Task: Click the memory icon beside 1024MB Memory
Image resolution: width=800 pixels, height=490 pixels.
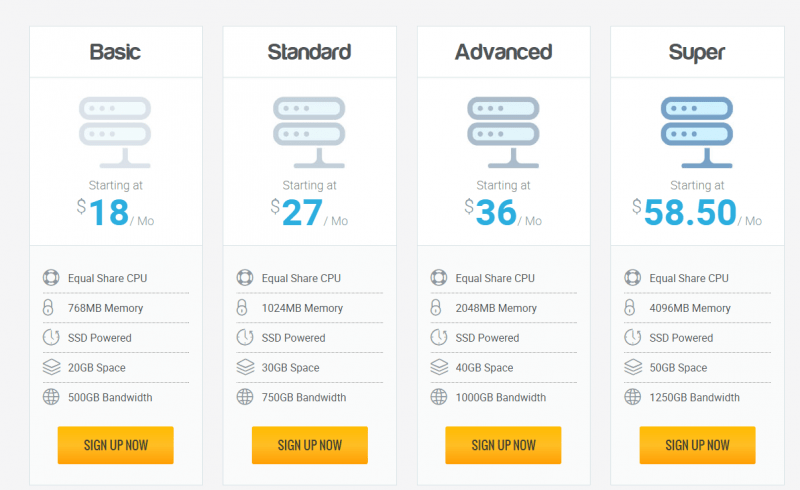Action: [x=242, y=307]
